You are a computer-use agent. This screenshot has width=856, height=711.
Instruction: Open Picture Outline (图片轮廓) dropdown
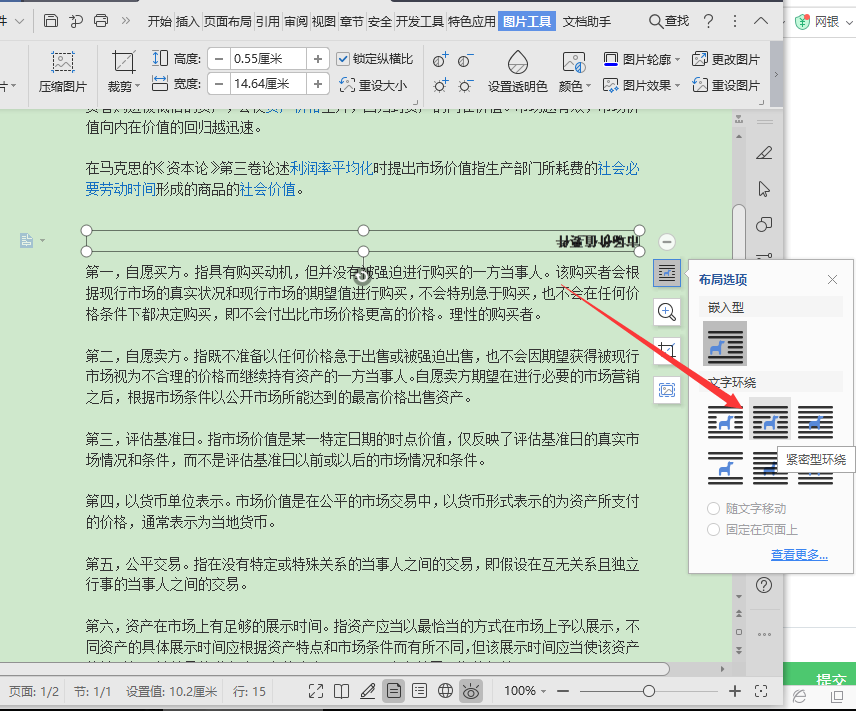tap(641, 59)
